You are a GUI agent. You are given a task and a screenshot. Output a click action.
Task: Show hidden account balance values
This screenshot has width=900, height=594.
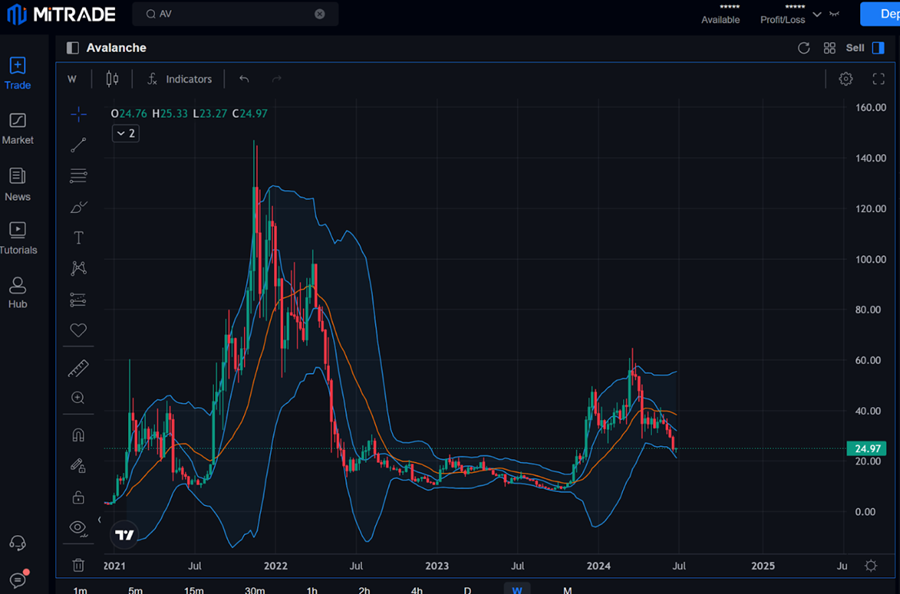834,14
